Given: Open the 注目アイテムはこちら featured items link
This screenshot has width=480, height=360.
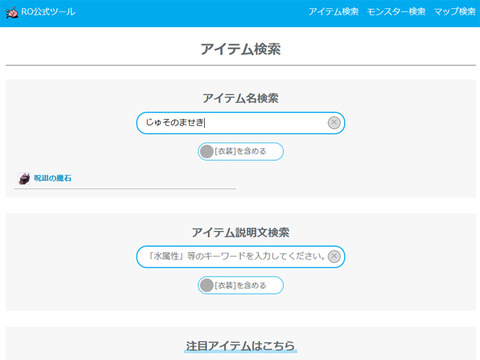Looking at the screenshot, I should coord(240,346).
